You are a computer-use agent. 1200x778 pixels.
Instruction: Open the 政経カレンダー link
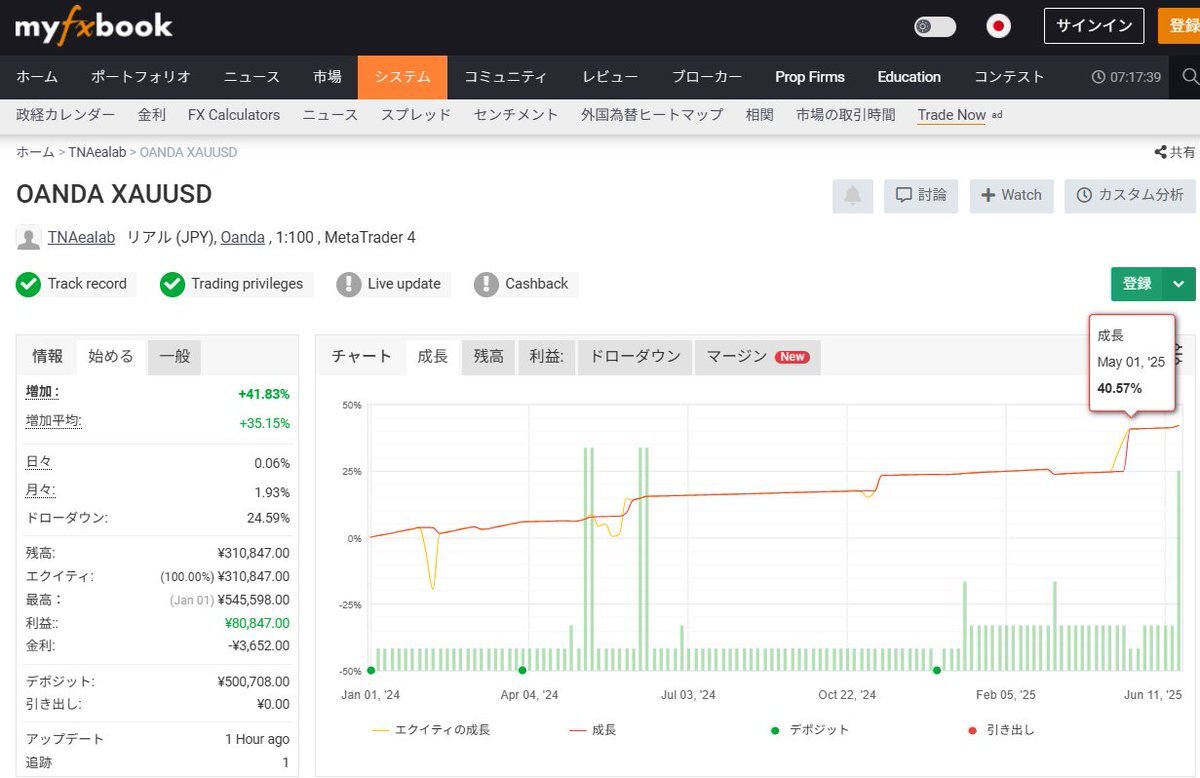coord(66,115)
